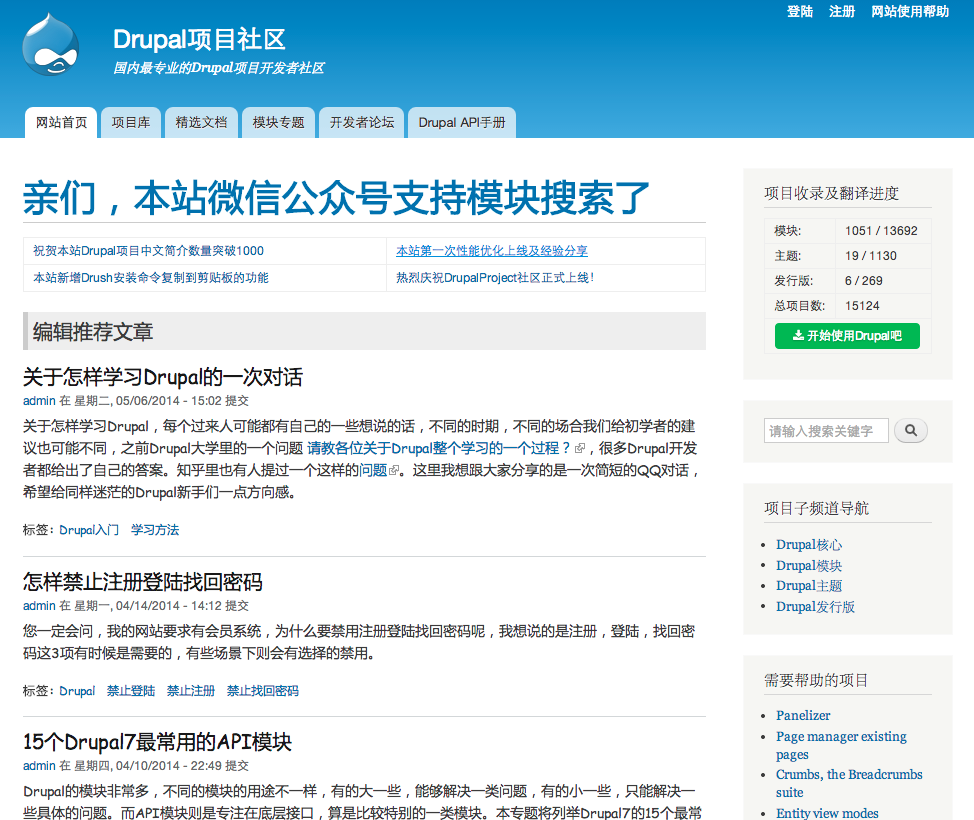Image resolution: width=974 pixels, height=820 pixels.
Task: Open Drupal核心 channel link
Action: click(809, 545)
